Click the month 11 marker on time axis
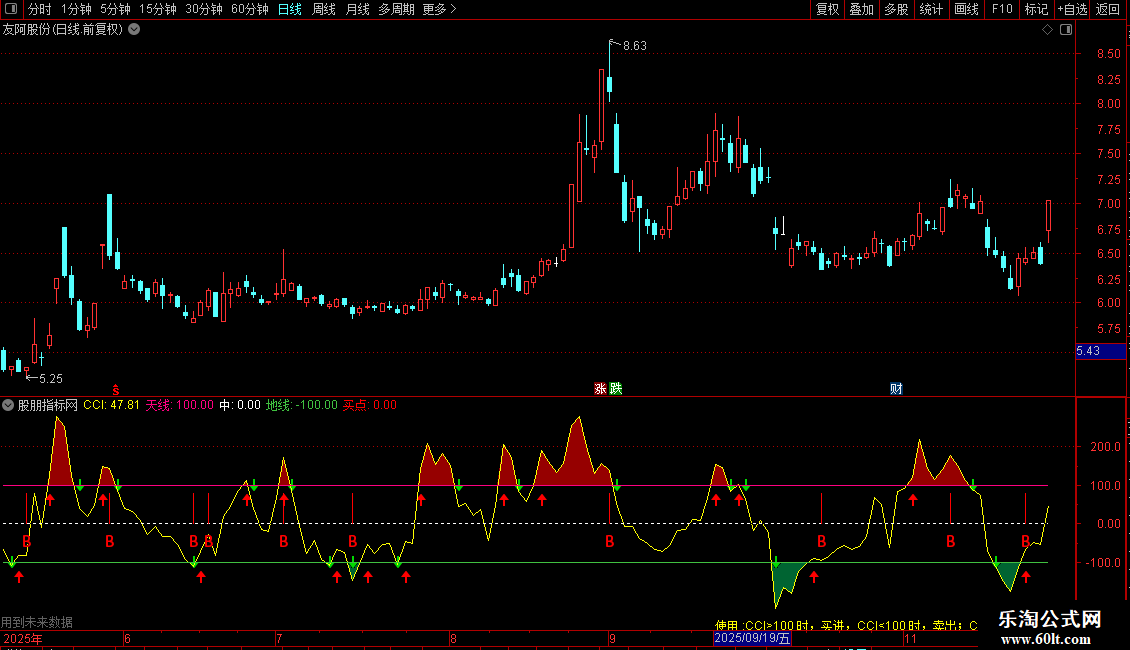 910,638
